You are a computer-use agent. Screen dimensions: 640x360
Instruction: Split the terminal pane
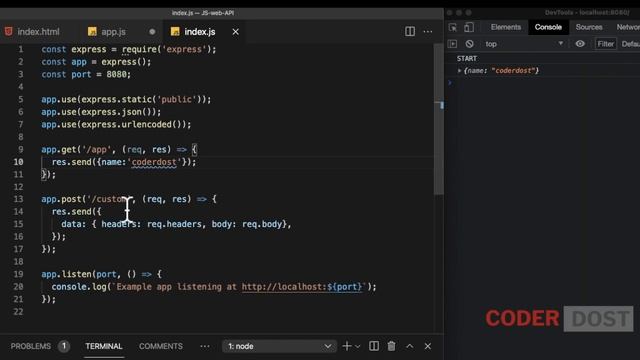pos(374,346)
